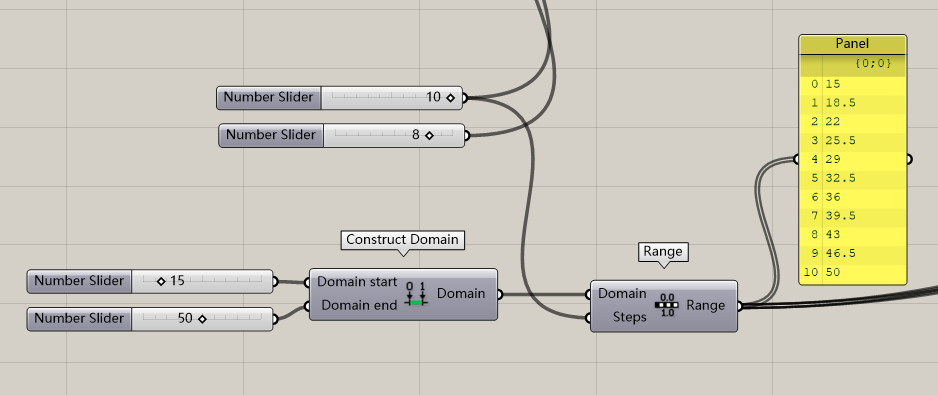The height and width of the screenshot is (395, 938).
Task: Click the Domain end input parameter
Action: coord(359,305)
